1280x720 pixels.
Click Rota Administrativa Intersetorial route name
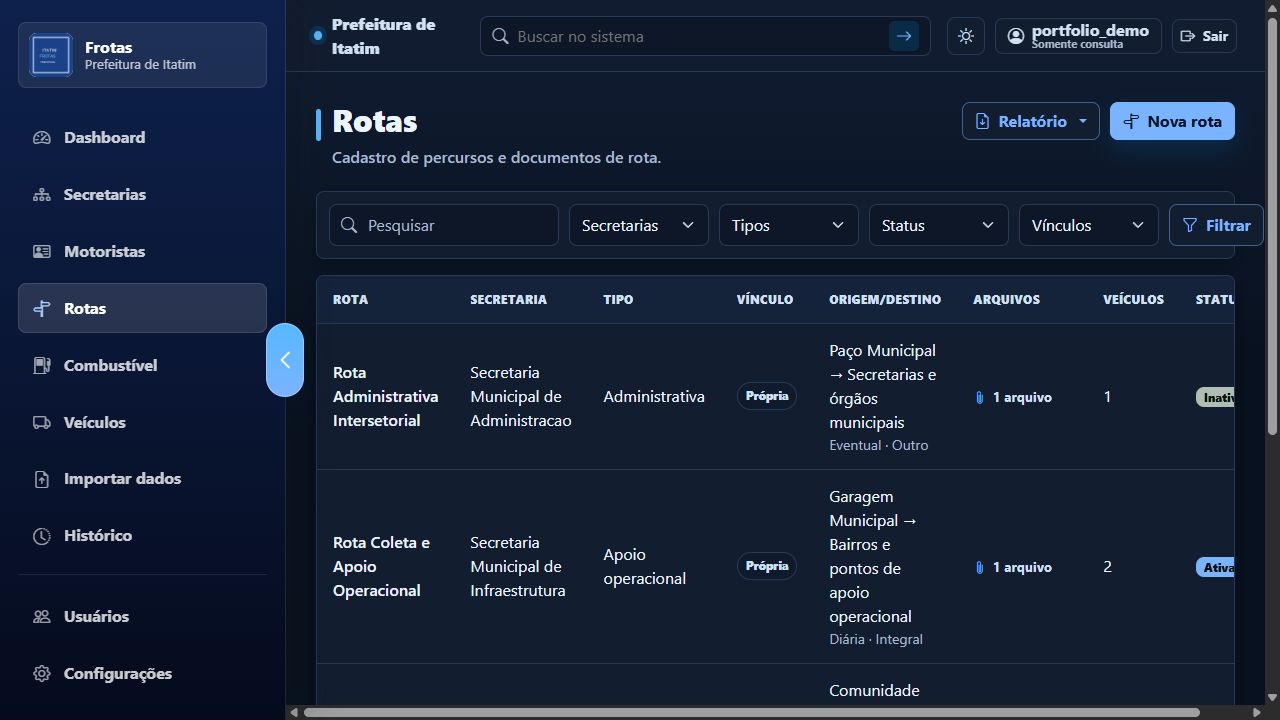(385, 397)
